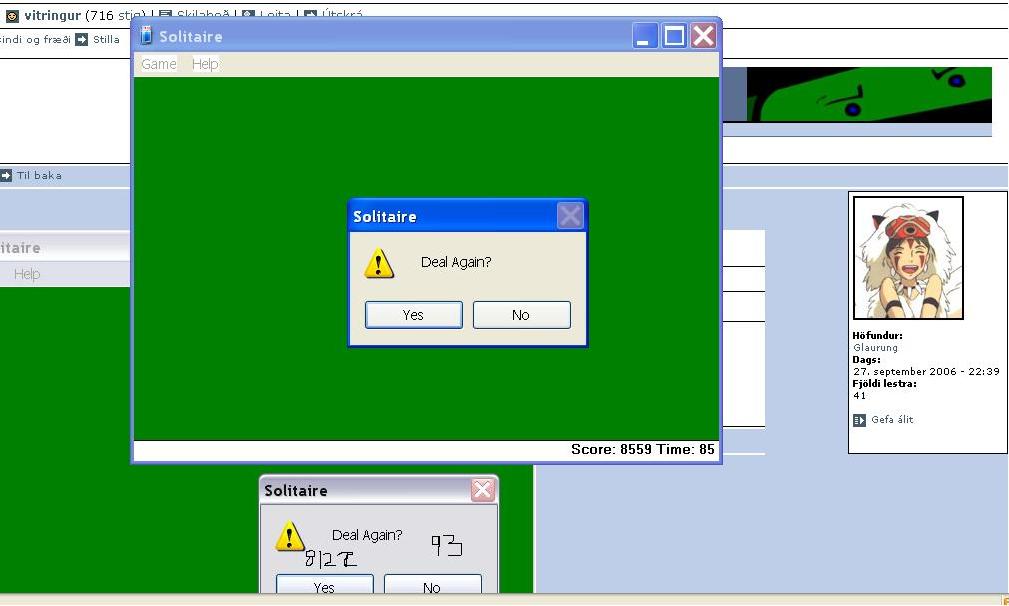
Task: Click No in the centered Deal Again dialog
Action: coord(521,315)
